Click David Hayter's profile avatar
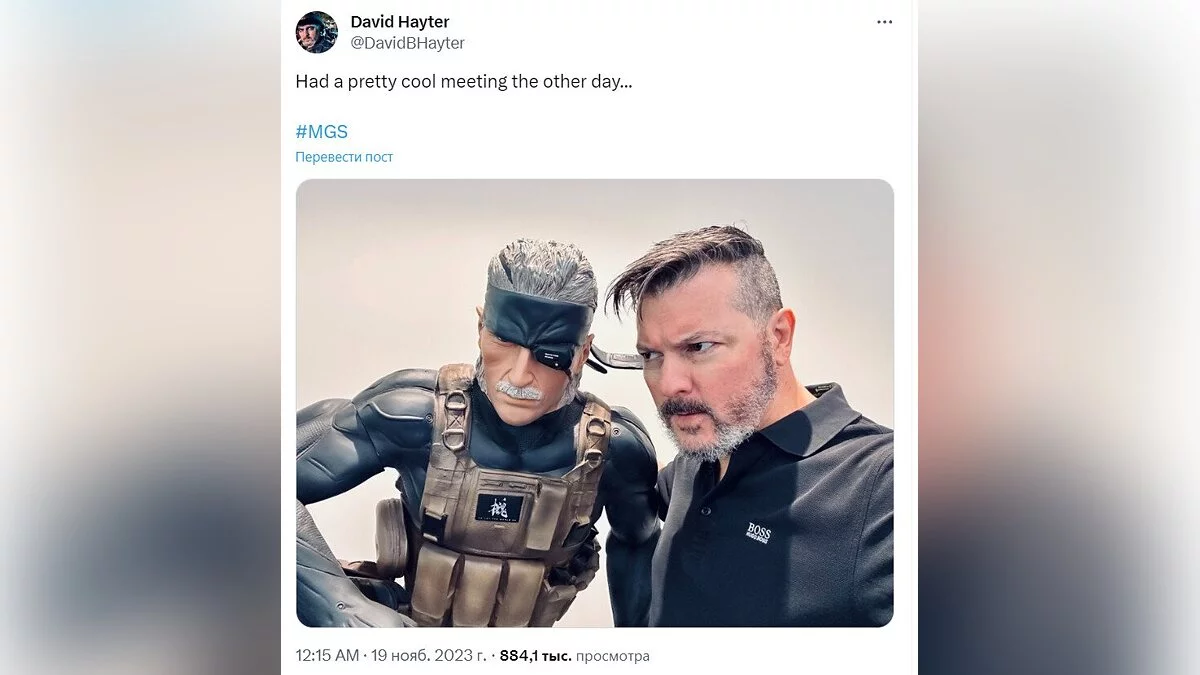This screenshot has width=1200, height=675. [x=316, y=32]
